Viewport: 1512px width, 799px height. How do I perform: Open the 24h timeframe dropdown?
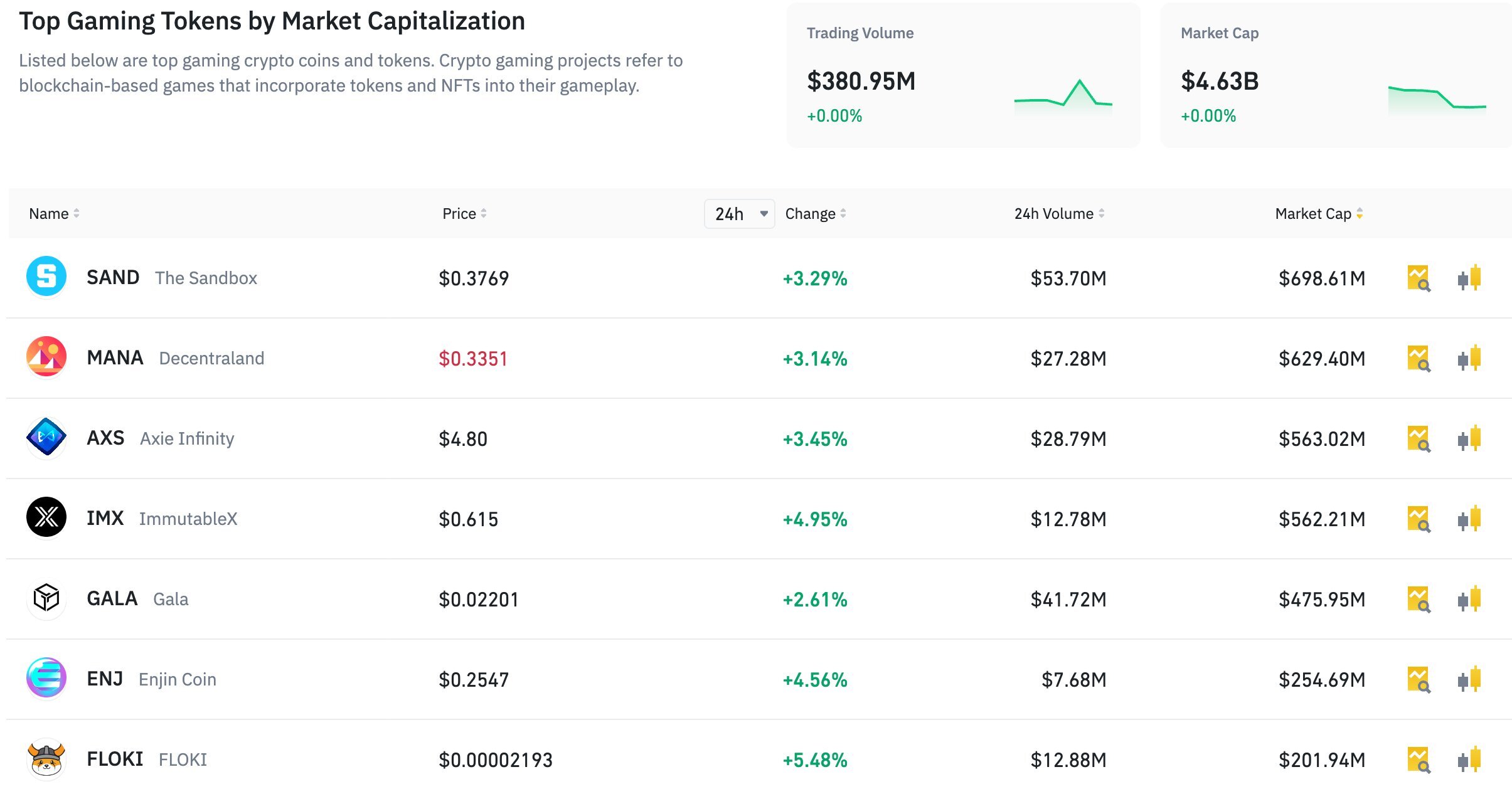[740, 214]
